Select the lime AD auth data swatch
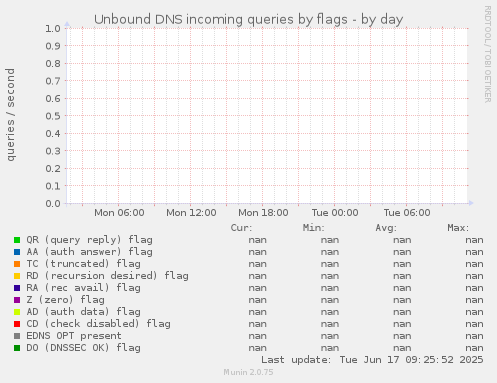The height and width of the screenshot is (383, 497). click(17, 312)
